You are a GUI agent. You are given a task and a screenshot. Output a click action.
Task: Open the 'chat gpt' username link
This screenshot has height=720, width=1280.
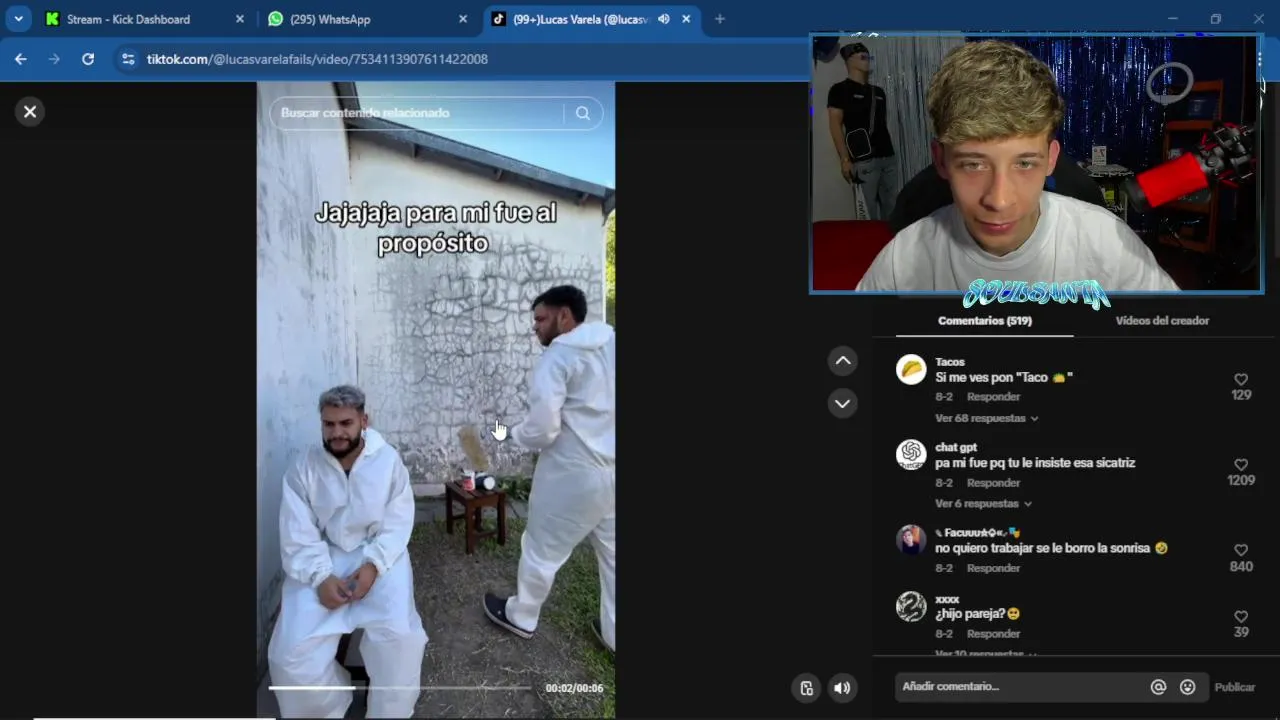point(956,447)
